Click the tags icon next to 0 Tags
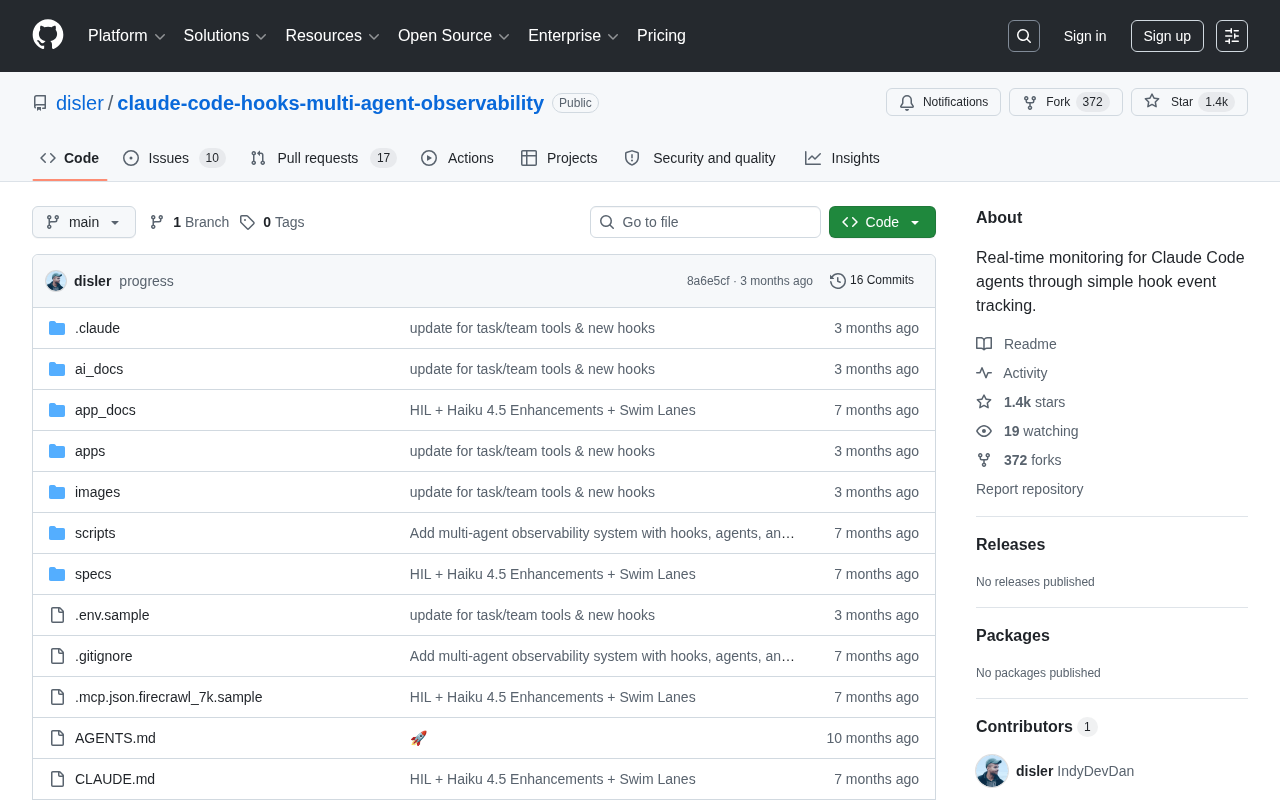 click(x=247, y=222)
